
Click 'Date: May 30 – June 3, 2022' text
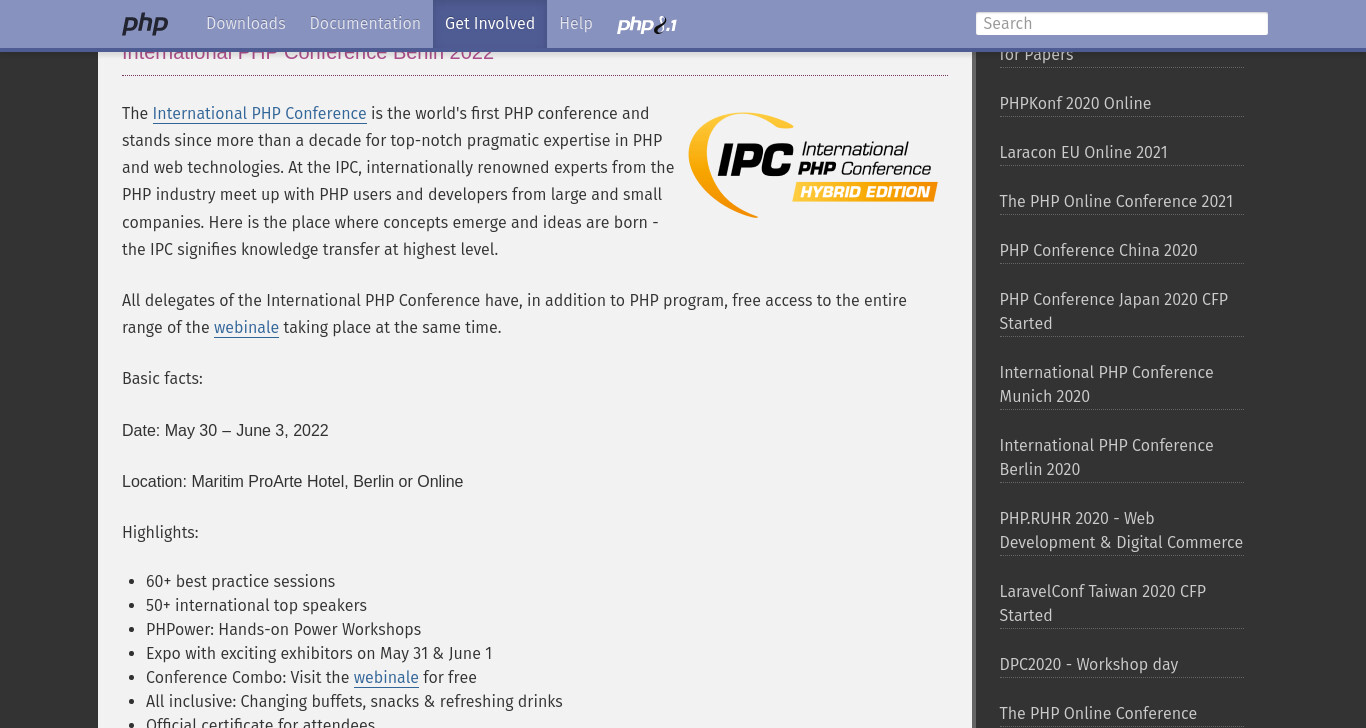pyautogui.click(x=225, y=431)
